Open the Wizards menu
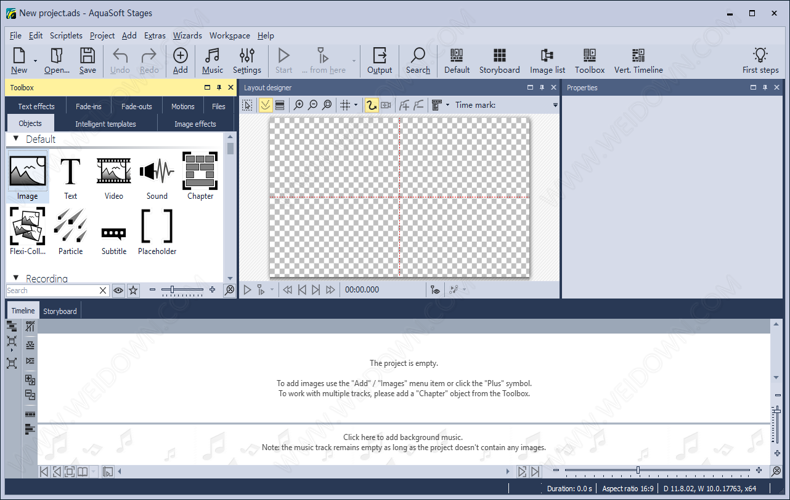The width and height of the screenshot is (790, 500). click(187, 35)
